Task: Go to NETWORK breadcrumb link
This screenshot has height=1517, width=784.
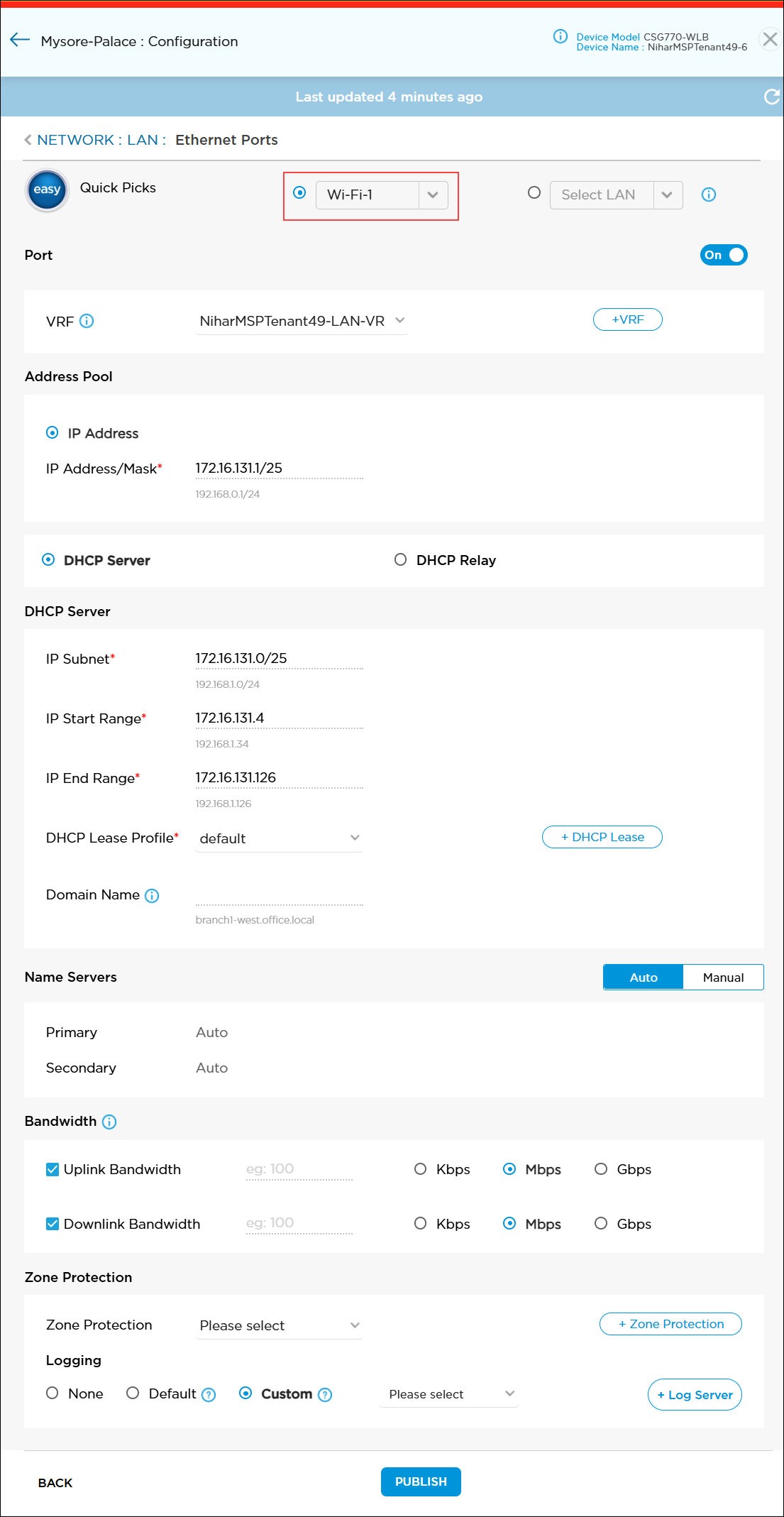Action: [x=75, y=140]
